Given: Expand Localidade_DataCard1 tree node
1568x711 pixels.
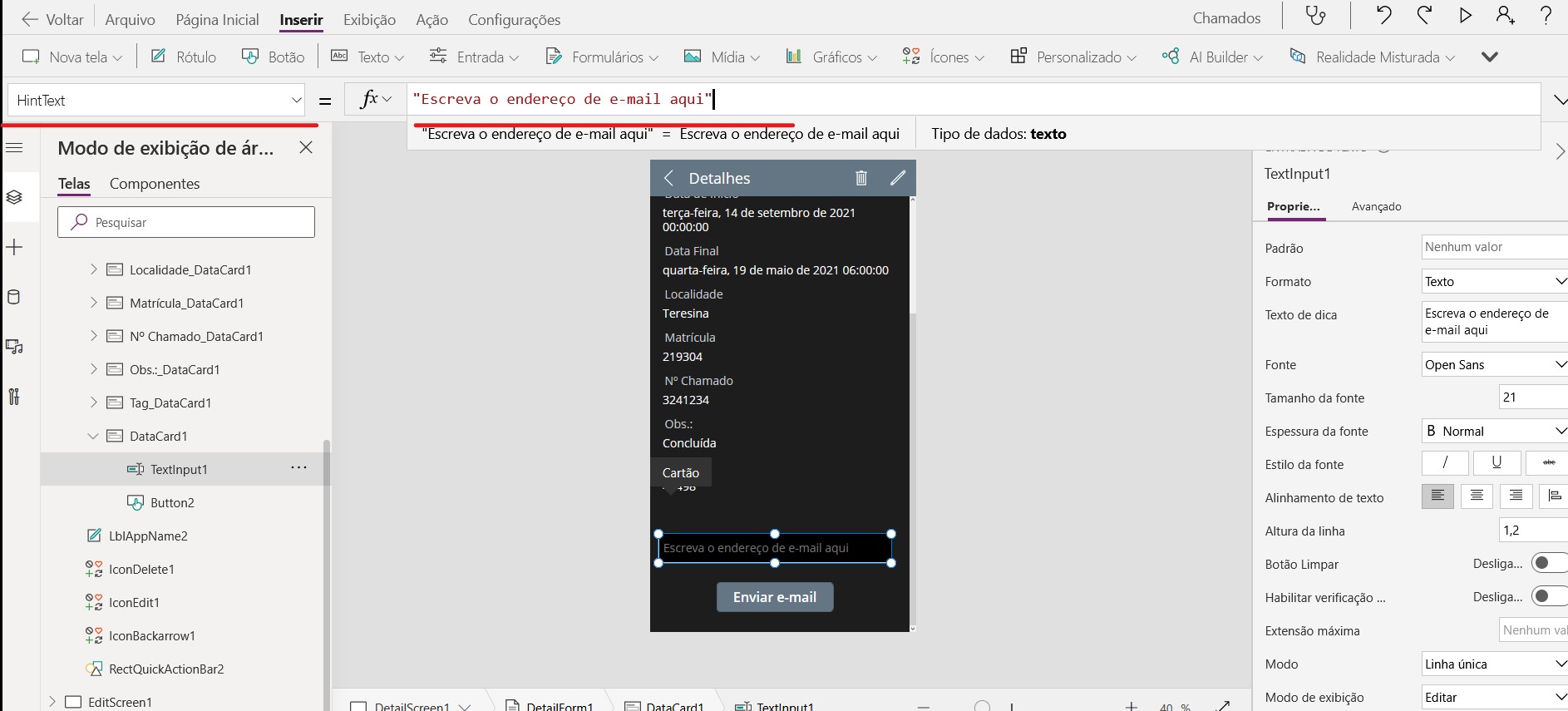Looking at the screenshot, I should [93, 269].
